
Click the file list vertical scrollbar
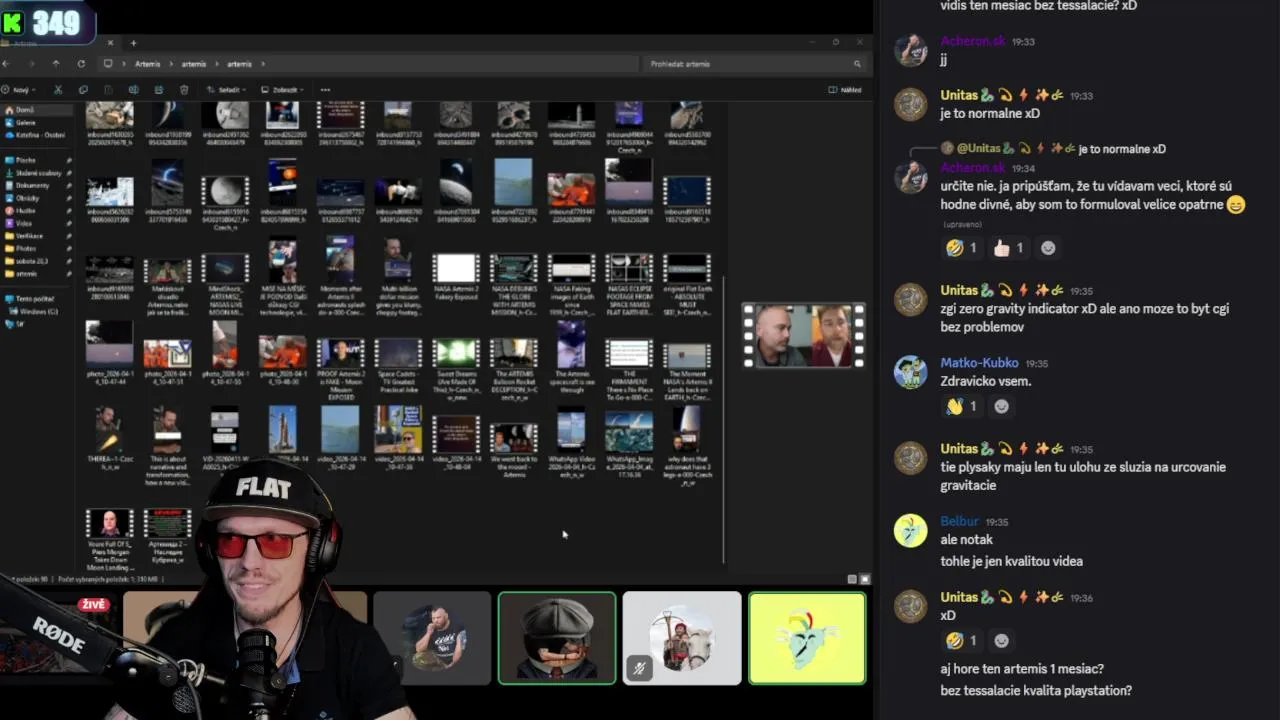tap(723, 420)
